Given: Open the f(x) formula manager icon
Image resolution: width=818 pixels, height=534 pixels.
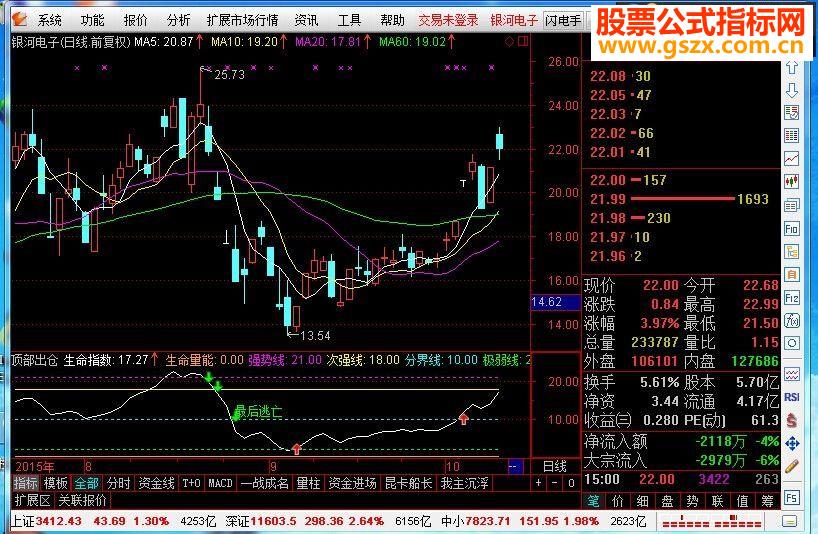Looking at the screenshot, I should (792, 320).
